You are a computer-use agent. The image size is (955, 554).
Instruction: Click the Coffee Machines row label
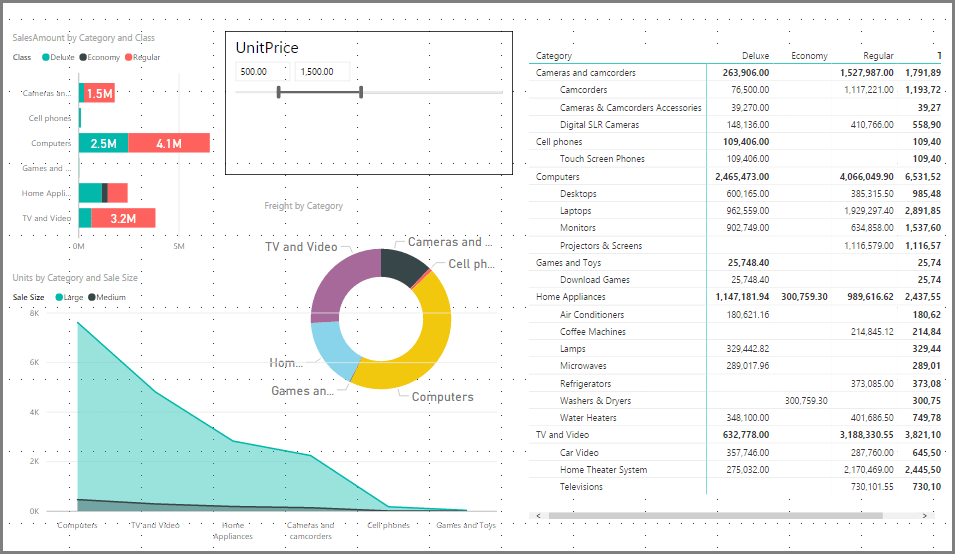pyautogui.click(x=593, y=332)
